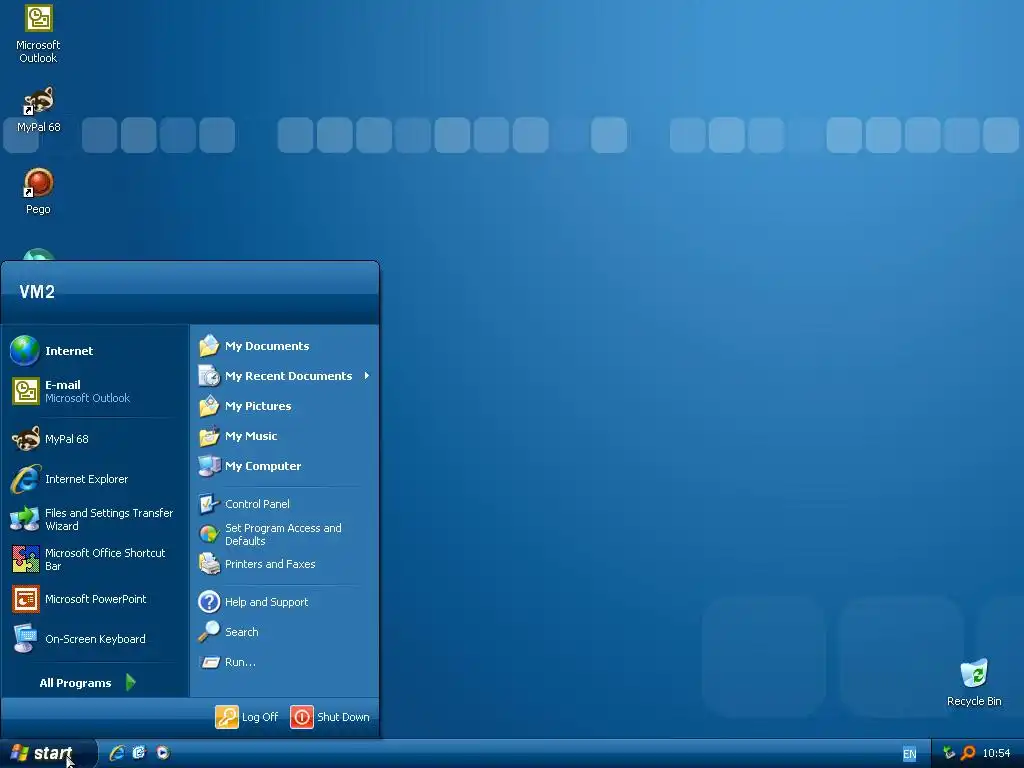
Task: Expand My Recent Documents submenu arrow
Action: [367, 376]
